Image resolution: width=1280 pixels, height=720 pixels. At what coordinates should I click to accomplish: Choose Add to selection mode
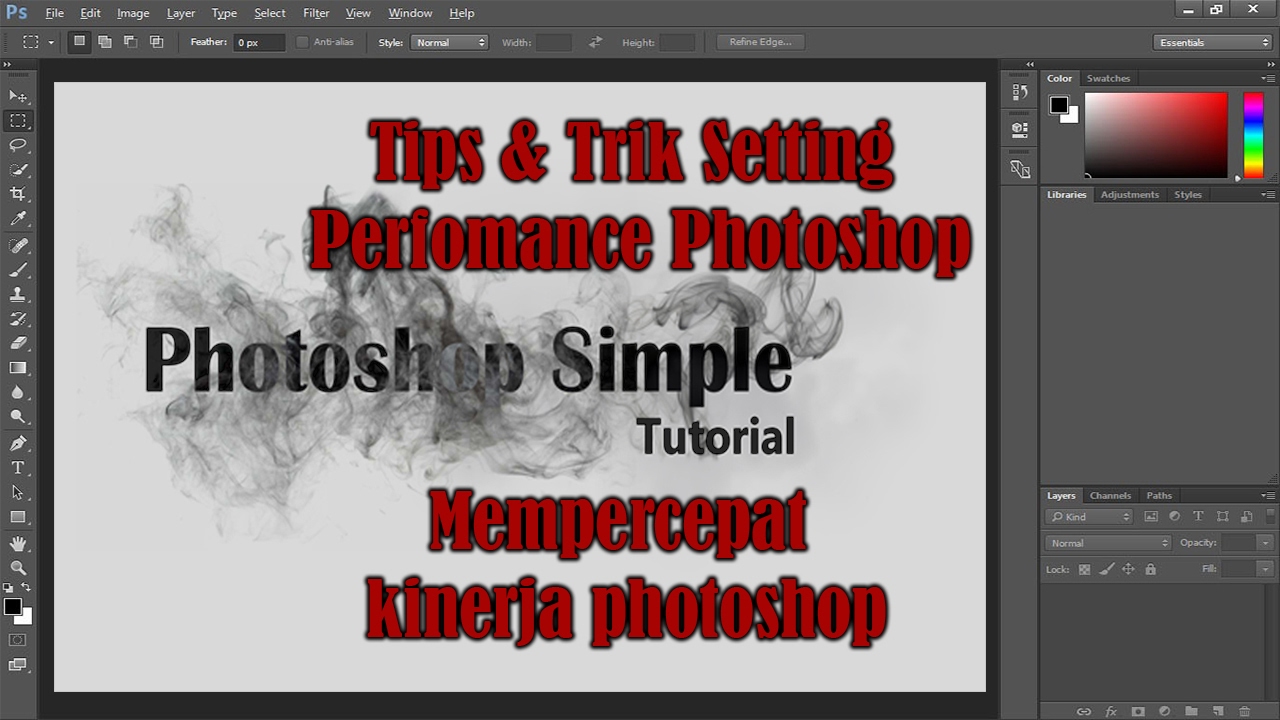[105, 42]
